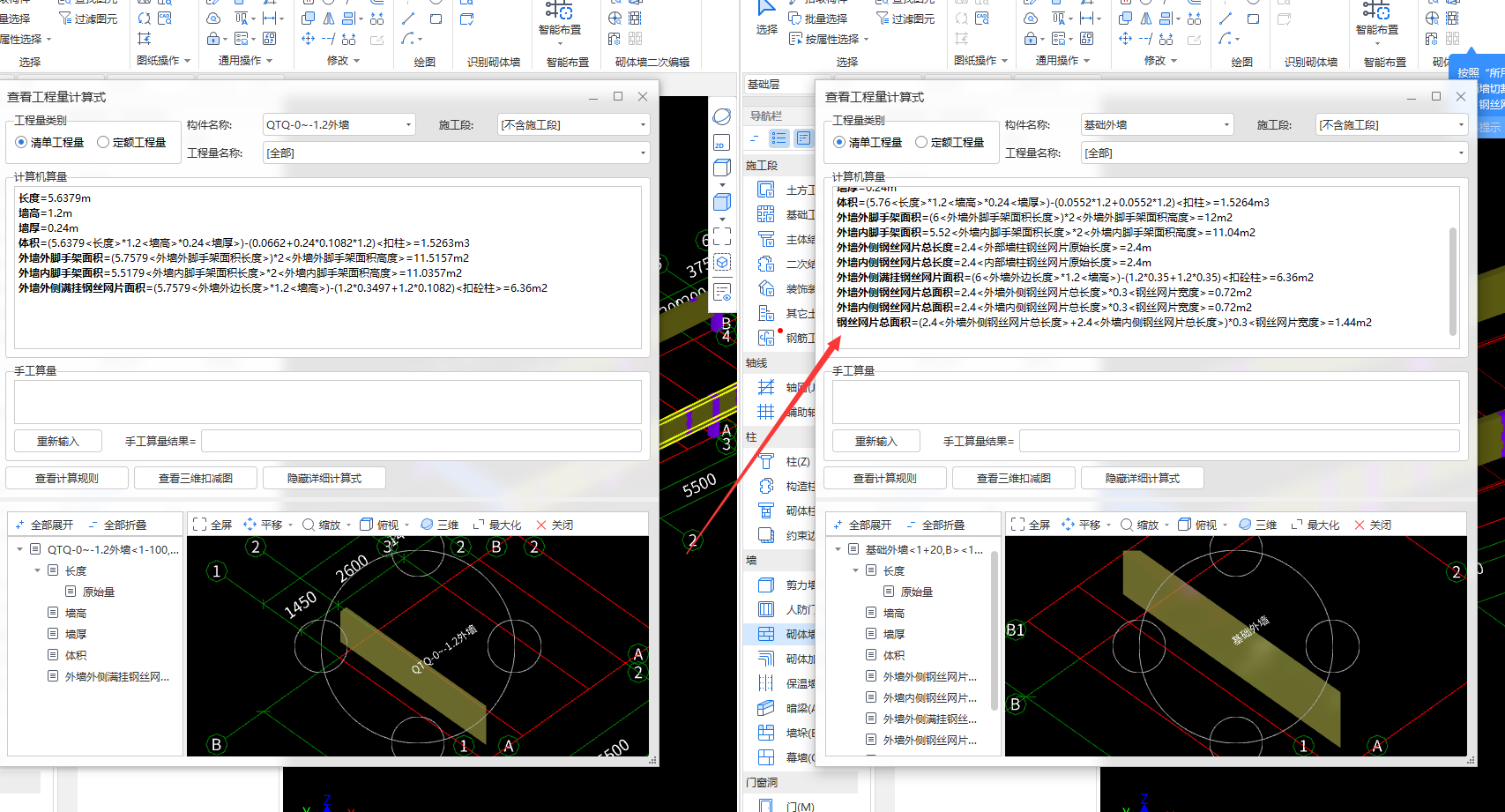Collapse the 基础外墙 tree node in right dialog
1505x812 pixels.
click(x=838, y=549)
